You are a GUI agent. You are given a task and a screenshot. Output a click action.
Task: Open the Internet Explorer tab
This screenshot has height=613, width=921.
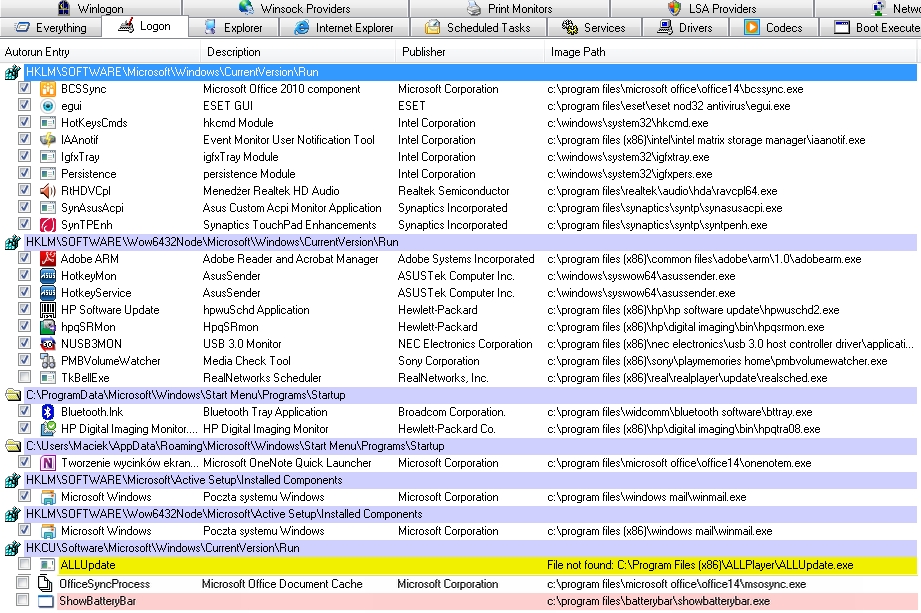click(x=344, y=28)
